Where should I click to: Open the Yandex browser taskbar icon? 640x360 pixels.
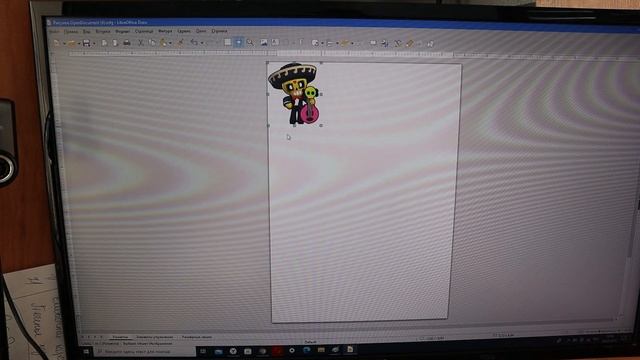[x=233, y=351]
